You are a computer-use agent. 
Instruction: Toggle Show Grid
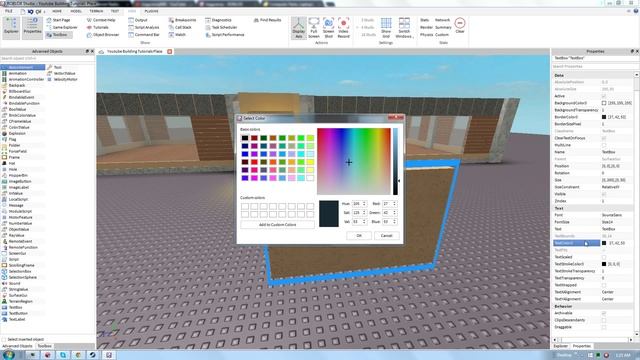tap(386, 28)
